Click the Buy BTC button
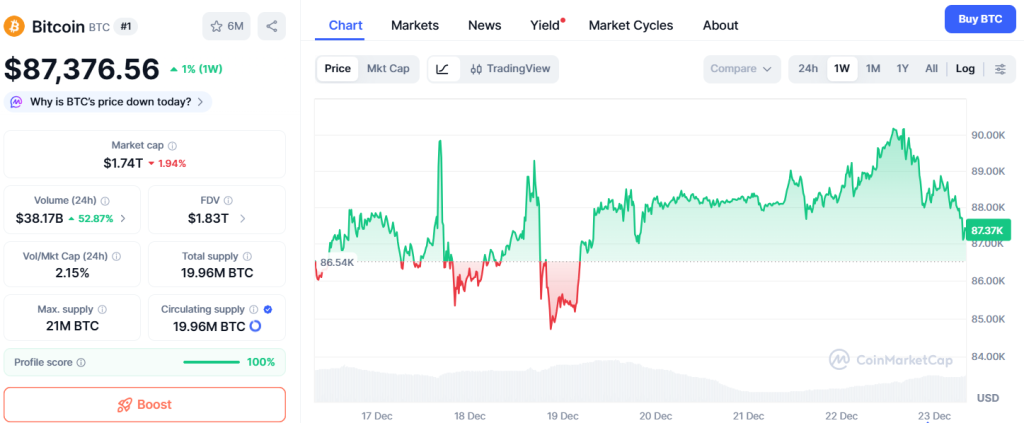The height and width of the screenshot is (423, 1024). point(979,19)
